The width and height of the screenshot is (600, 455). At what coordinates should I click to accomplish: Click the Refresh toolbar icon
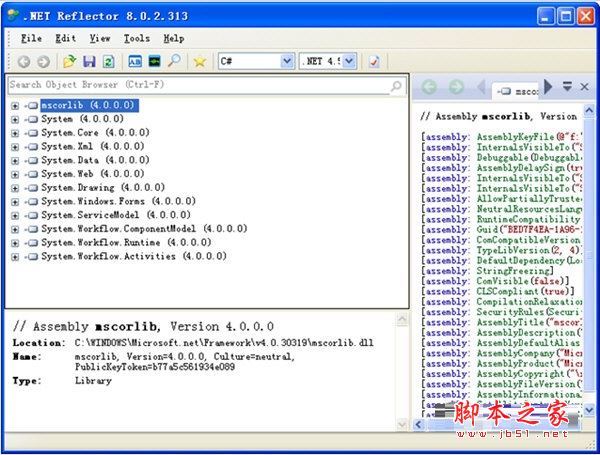pyautogui.click(x=108, y=61)
